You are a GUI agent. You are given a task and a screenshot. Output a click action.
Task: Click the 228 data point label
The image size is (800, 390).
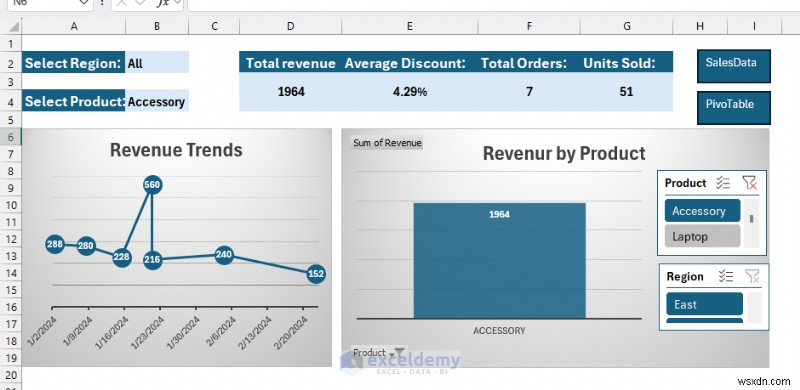pyautogui.click(x=121, y=257)
